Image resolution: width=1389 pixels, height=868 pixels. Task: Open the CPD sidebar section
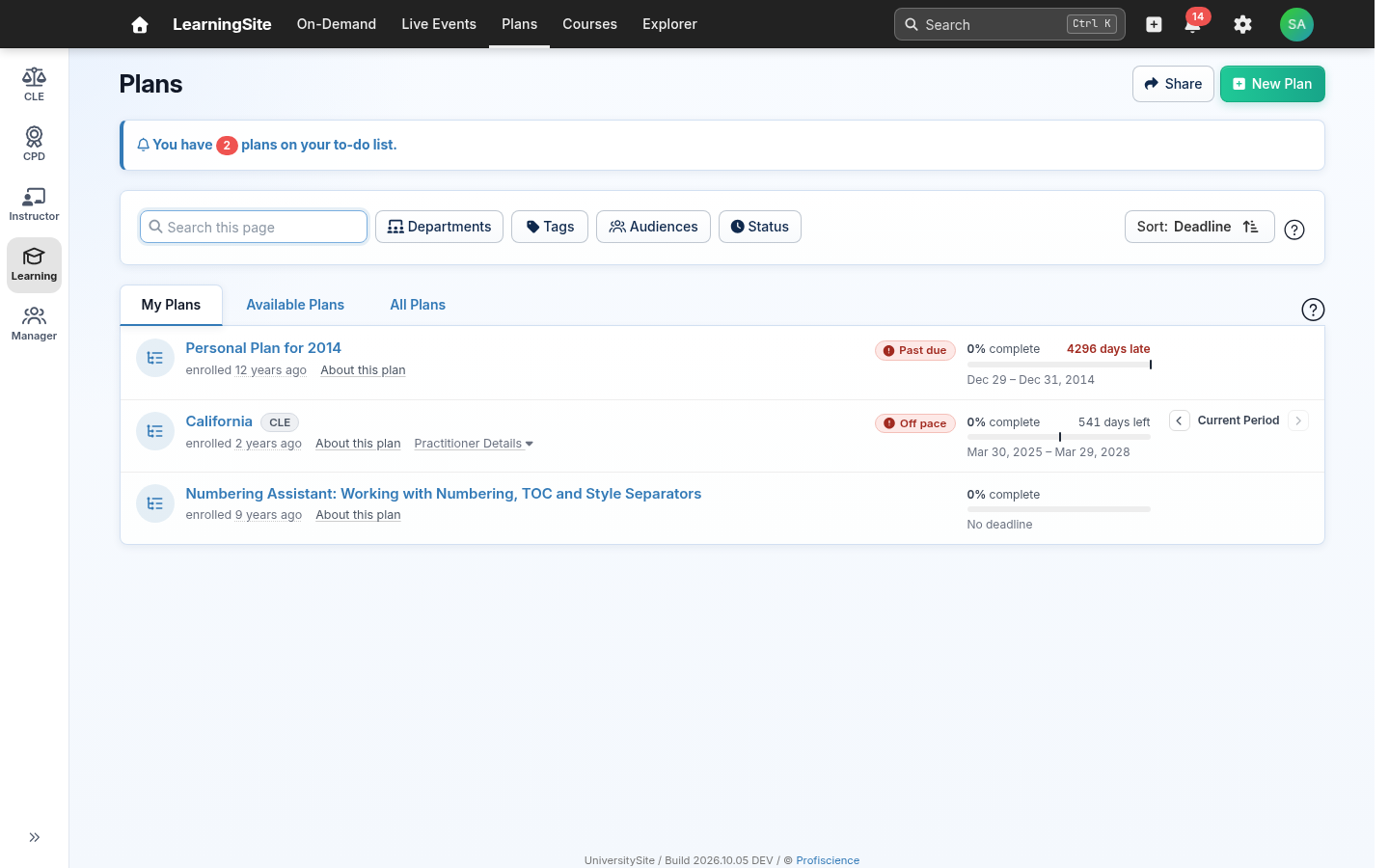[x=34, y=144]
